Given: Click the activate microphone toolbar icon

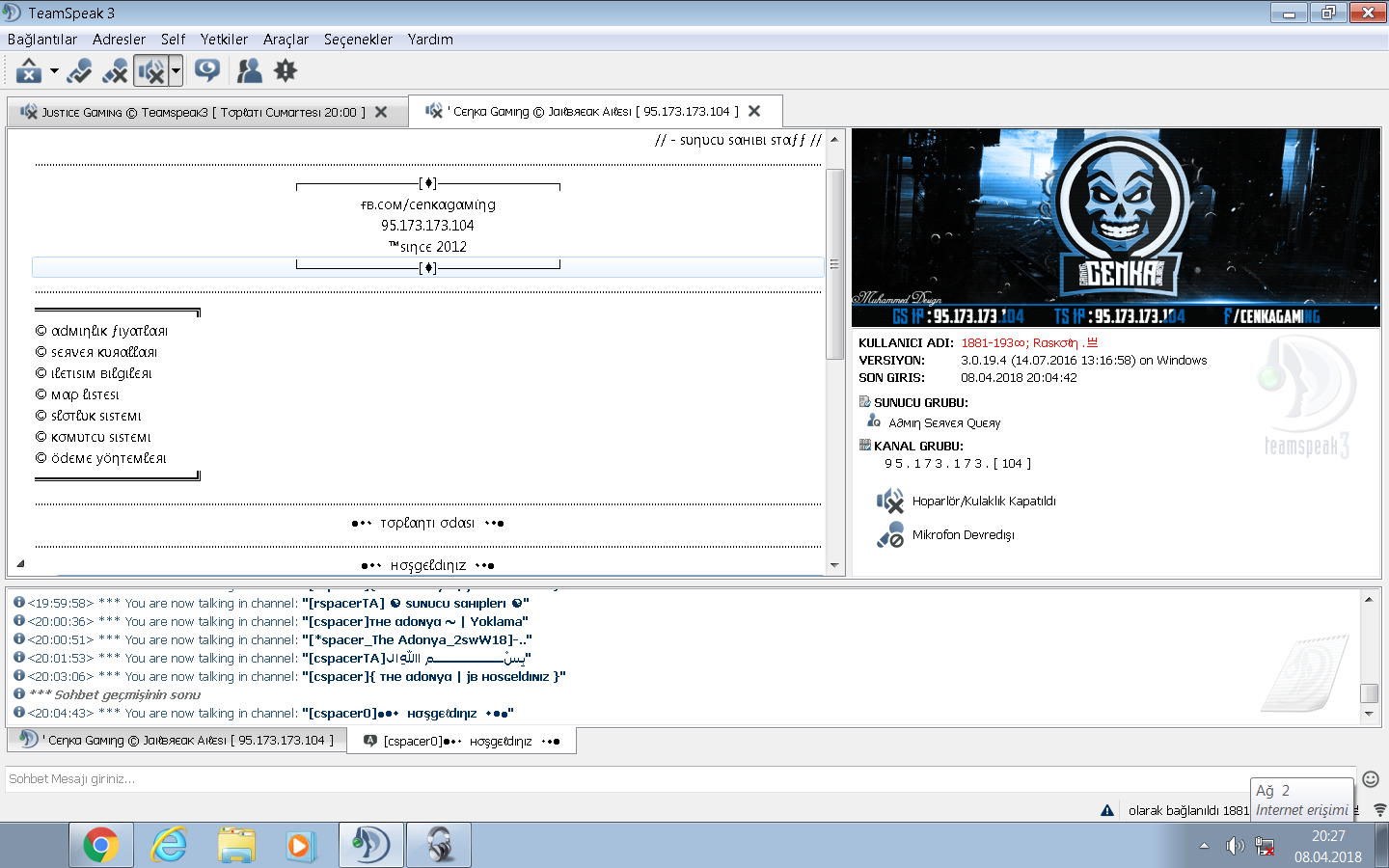Looking at the screenshot, I should point(80,70).
